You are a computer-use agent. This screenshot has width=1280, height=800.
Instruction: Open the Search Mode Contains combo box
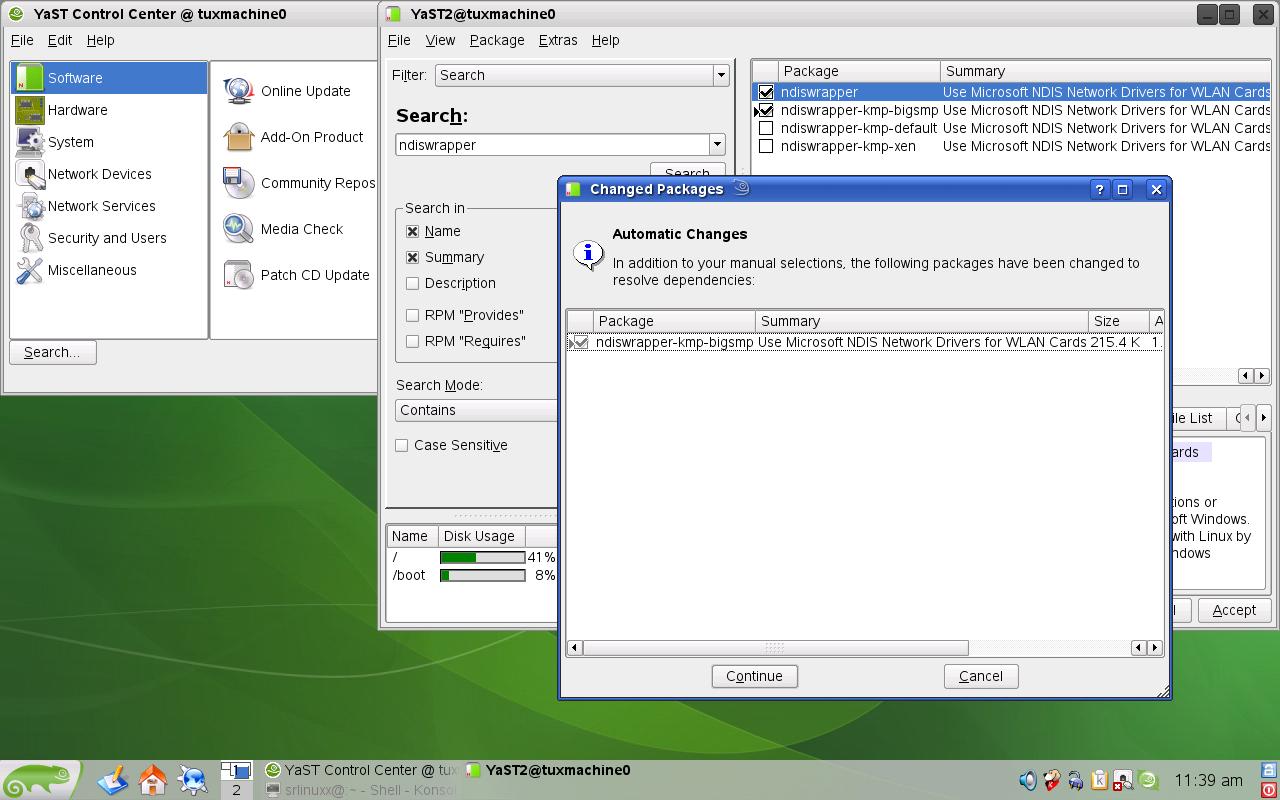[477, 410]
